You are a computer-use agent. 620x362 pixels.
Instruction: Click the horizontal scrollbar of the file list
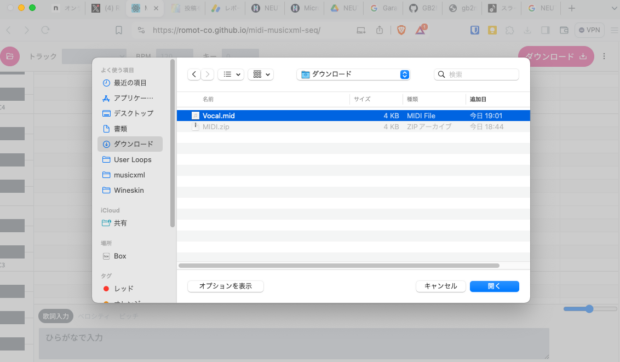tap(339, 266)
